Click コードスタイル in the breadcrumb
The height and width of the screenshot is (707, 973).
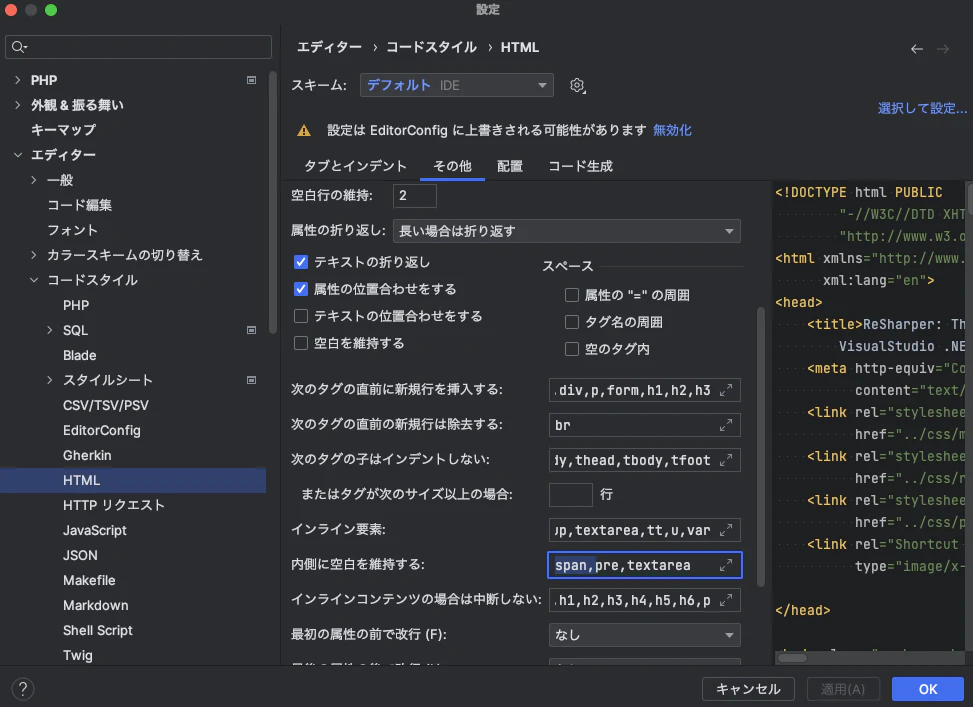pyautogui.click(x=431, y=48)
